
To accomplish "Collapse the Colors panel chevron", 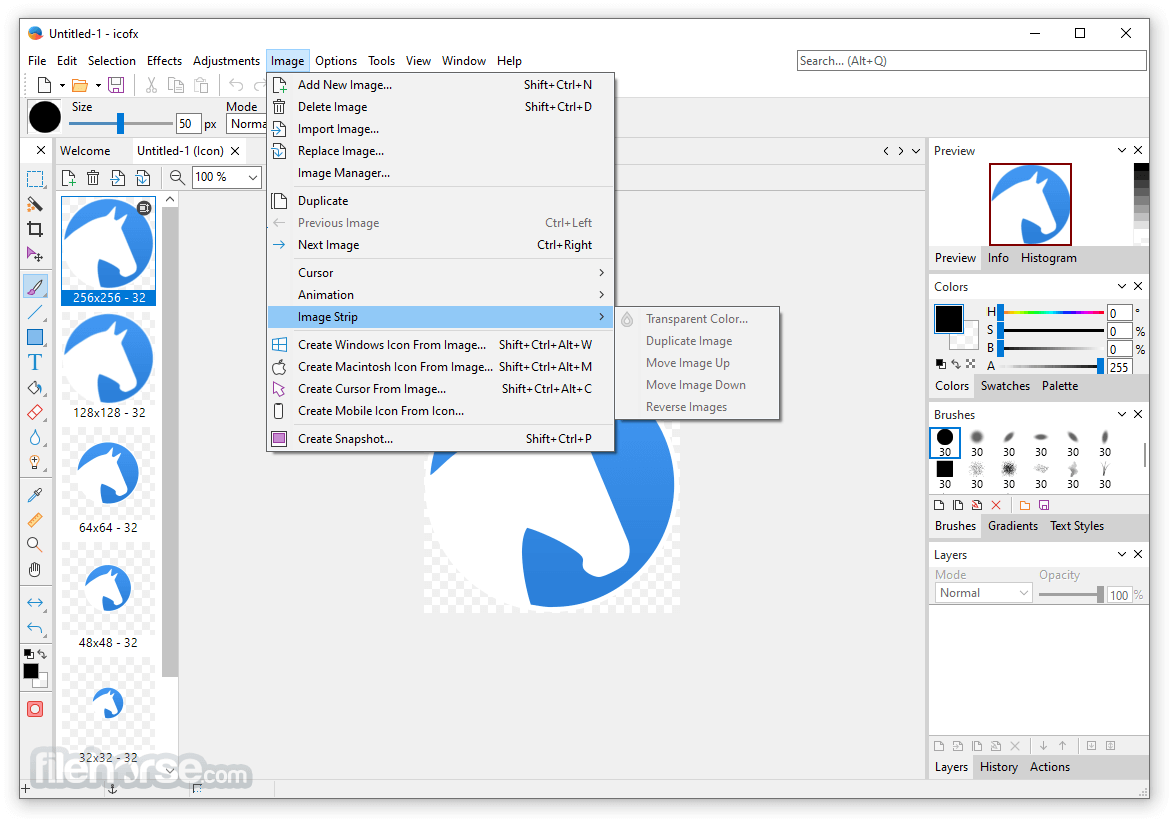I will (x=1121, y=286).
